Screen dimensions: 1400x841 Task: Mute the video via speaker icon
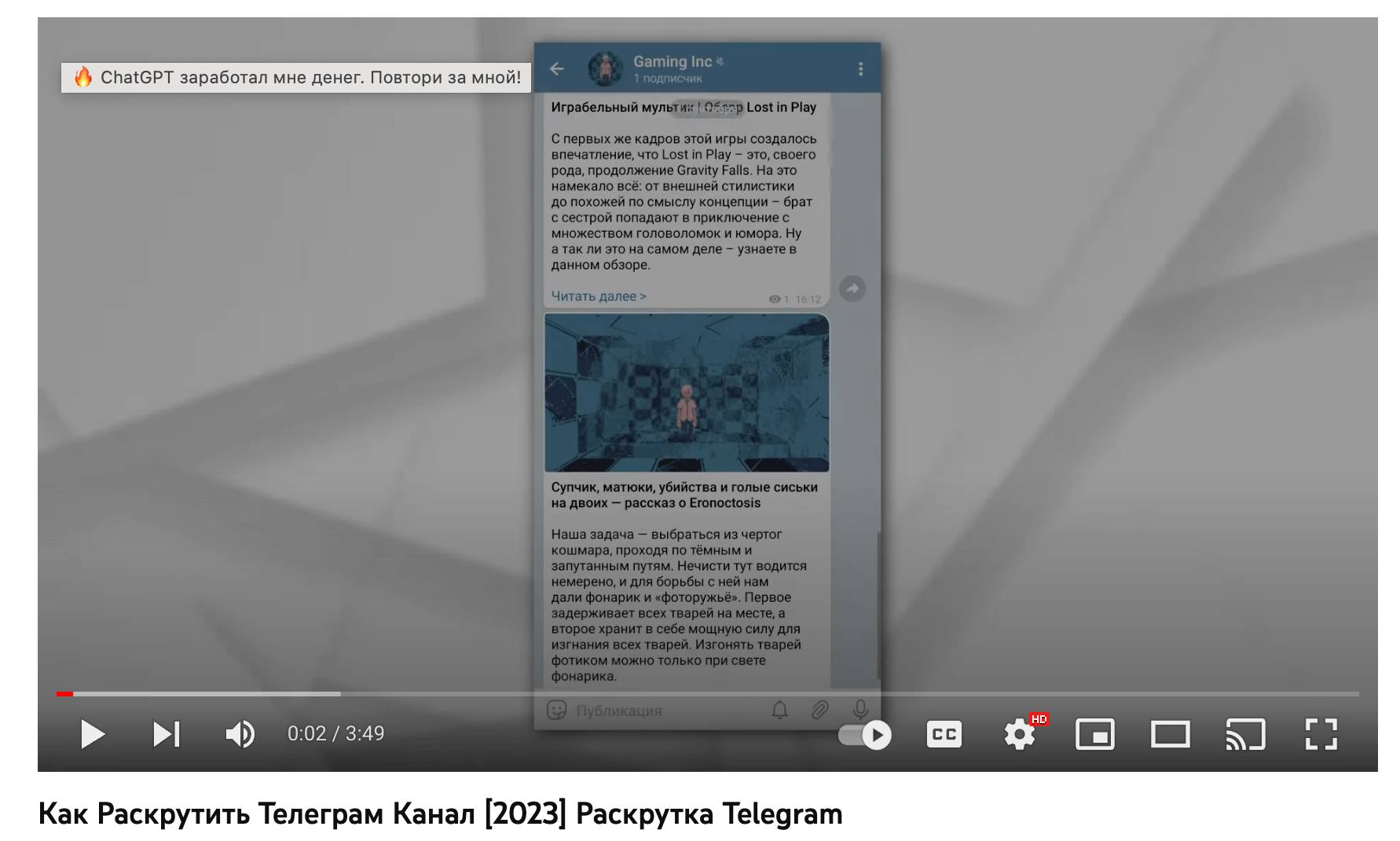coord(240,734)
